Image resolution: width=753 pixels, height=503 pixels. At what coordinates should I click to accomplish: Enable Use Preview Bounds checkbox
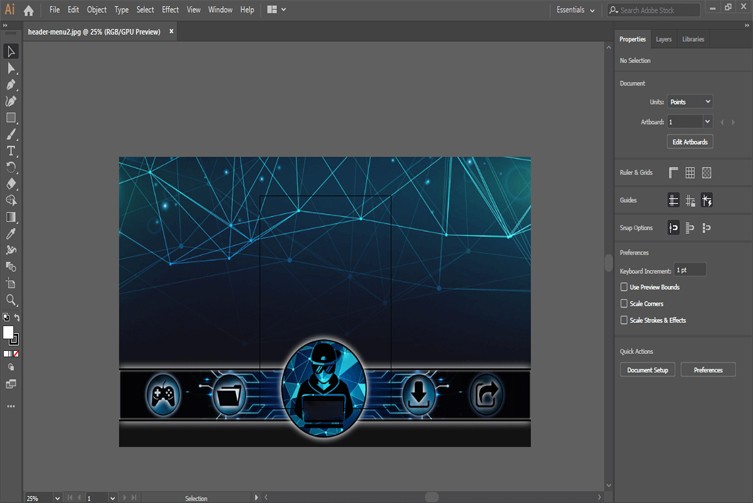click(x=624, y=287)
